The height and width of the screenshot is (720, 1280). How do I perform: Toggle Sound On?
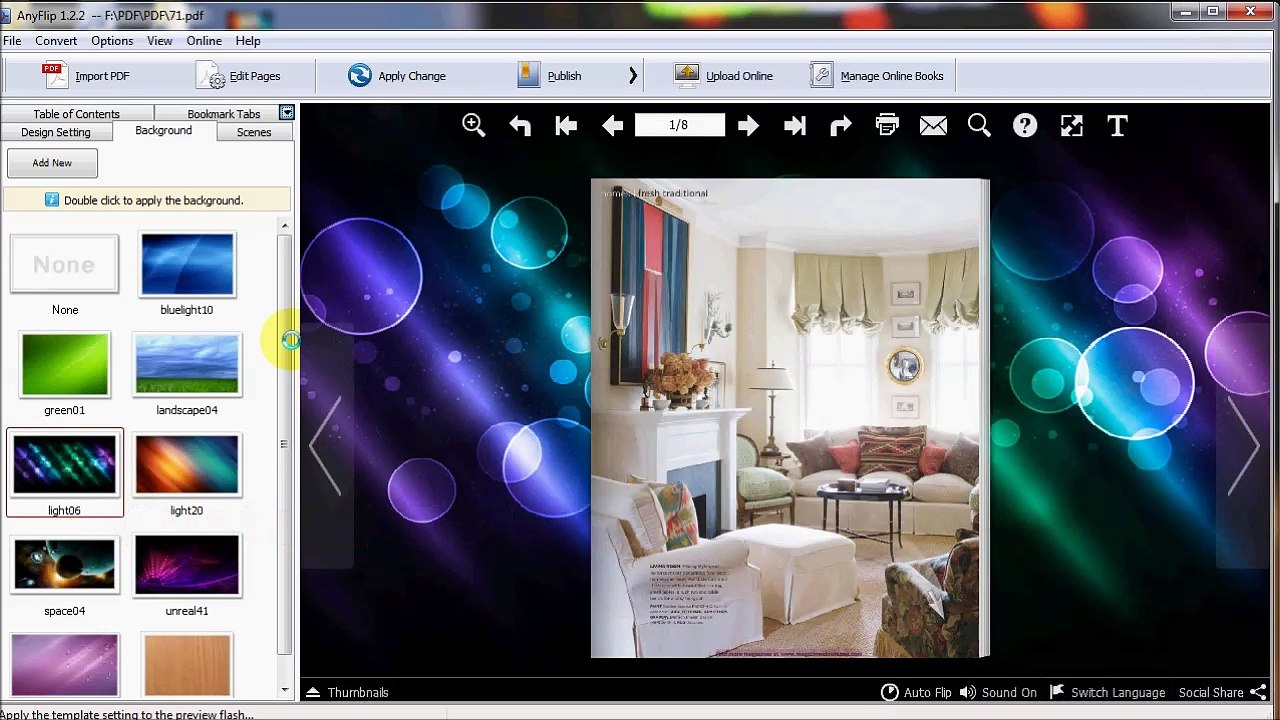click(x=998, y=692)
